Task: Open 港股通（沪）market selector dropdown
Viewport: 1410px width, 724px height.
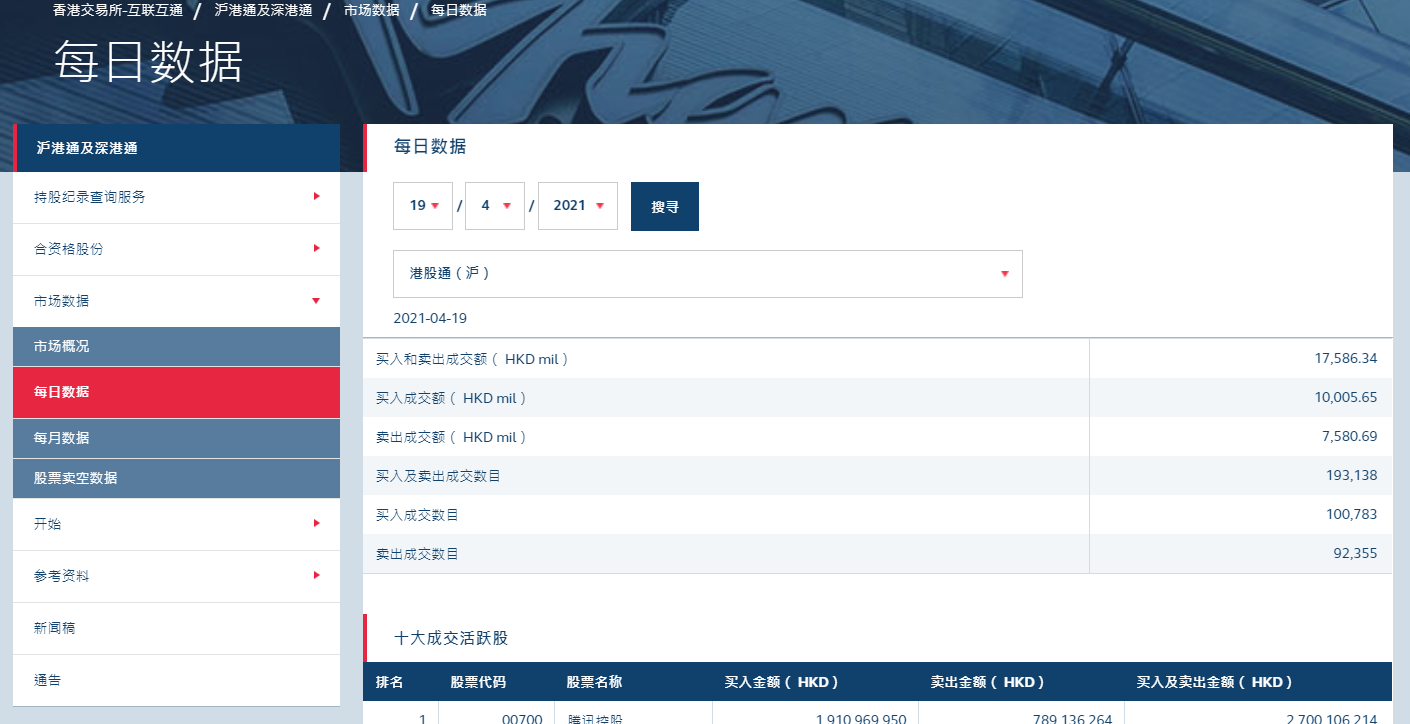Action: coord(707,274)
